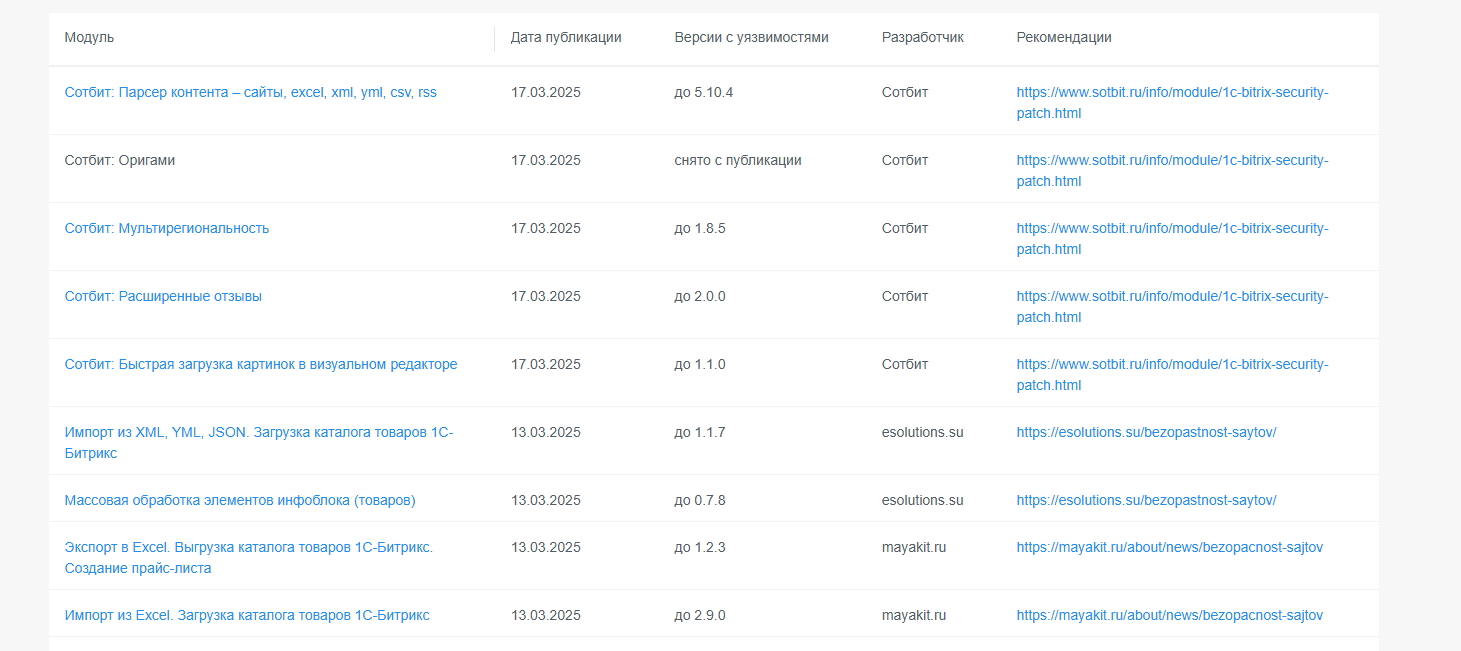
Task: Click version cell до 5.10.4
Action: [x=704, y=92]
